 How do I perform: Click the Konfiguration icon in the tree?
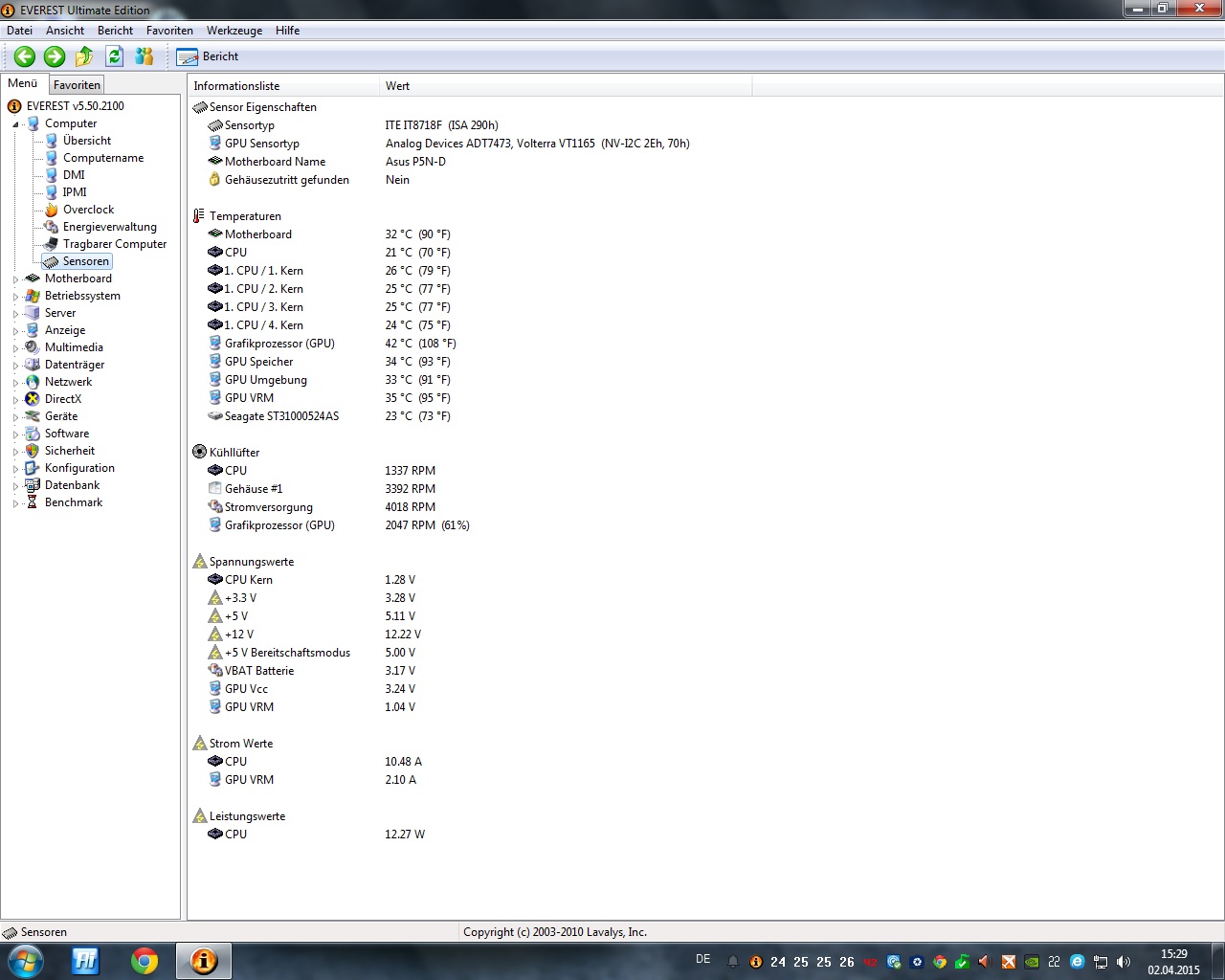pos(33,468)
